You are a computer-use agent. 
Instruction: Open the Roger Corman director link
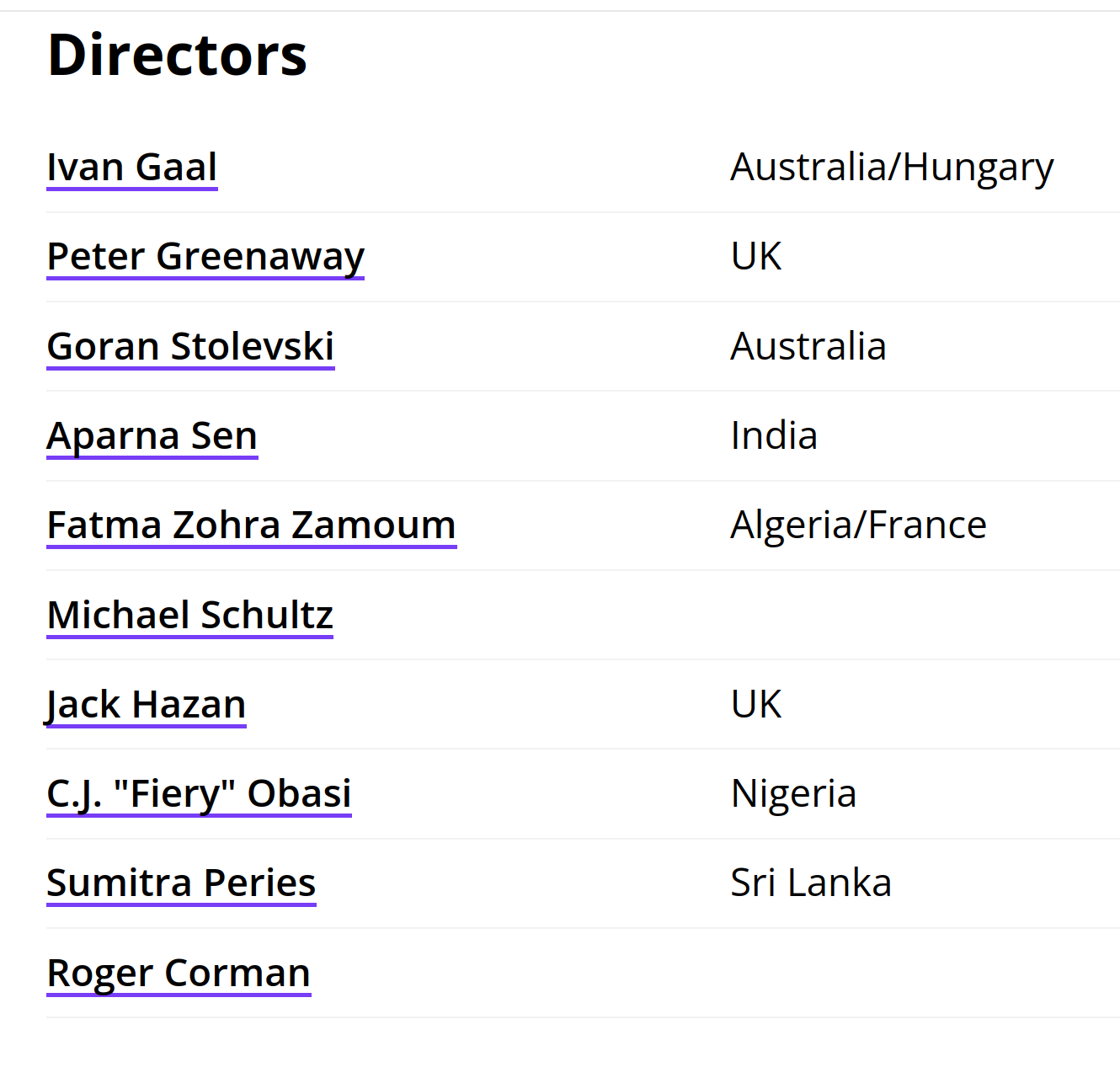[x=179, y=973]
